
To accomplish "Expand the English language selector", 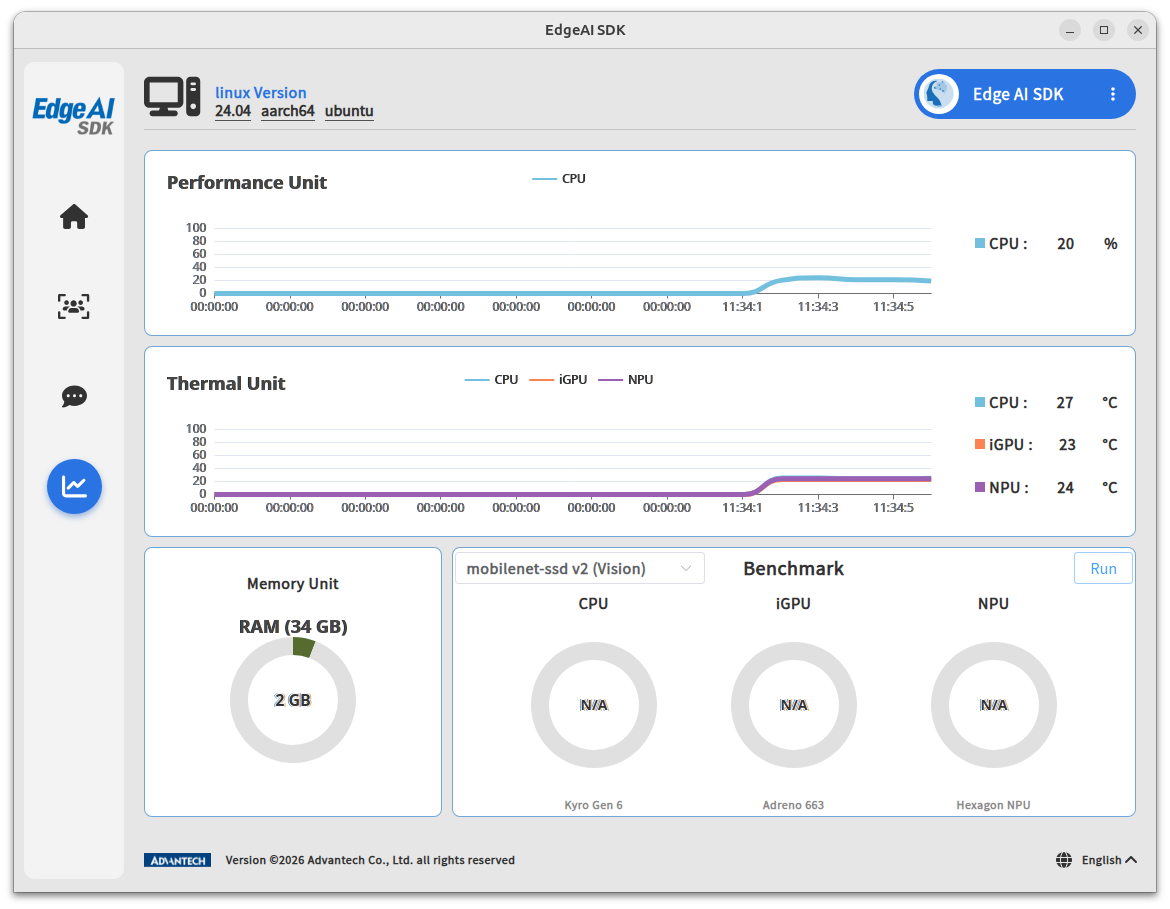I will [x=1109, y=860].
